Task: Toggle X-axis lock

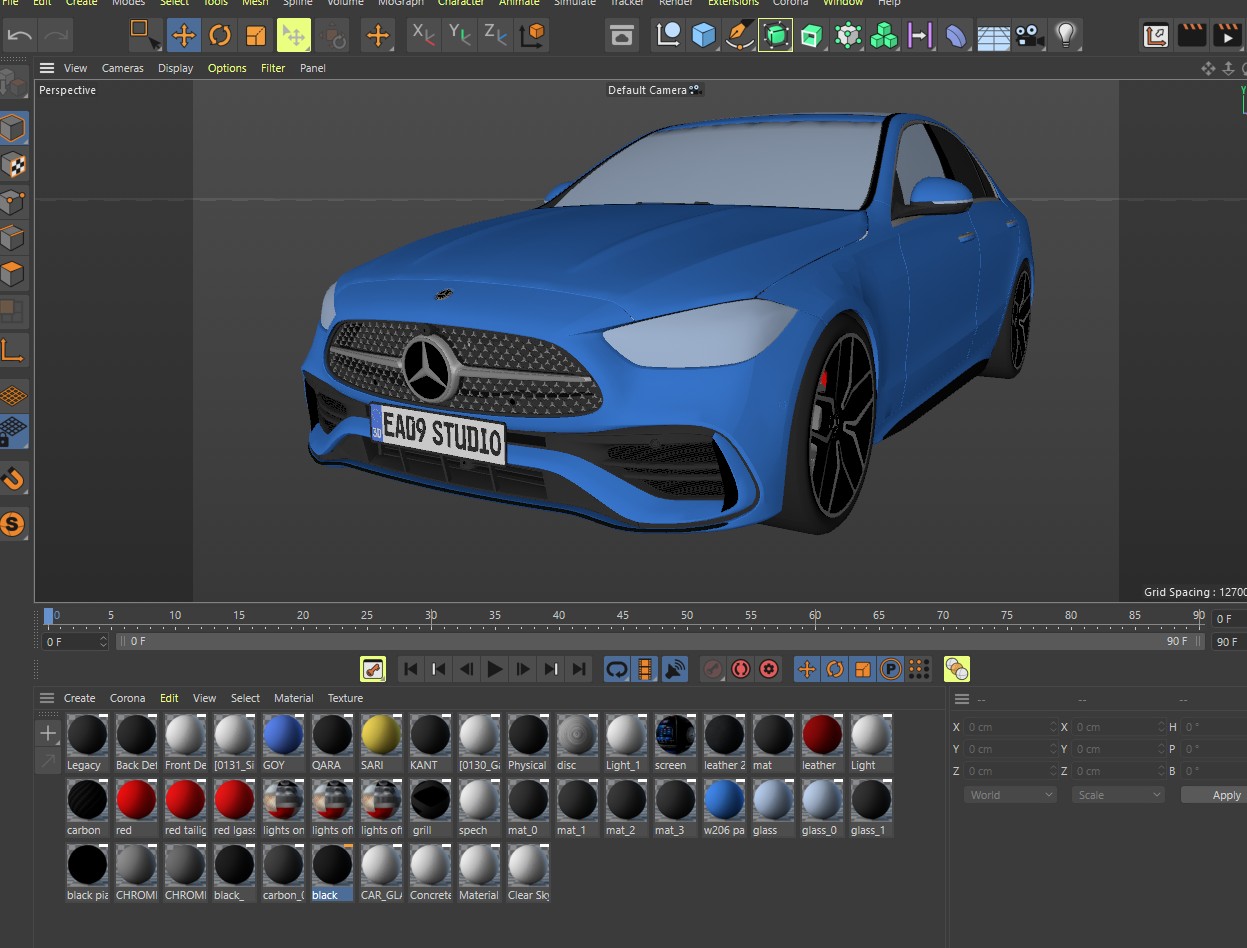Action: click(x=424, y=36)
